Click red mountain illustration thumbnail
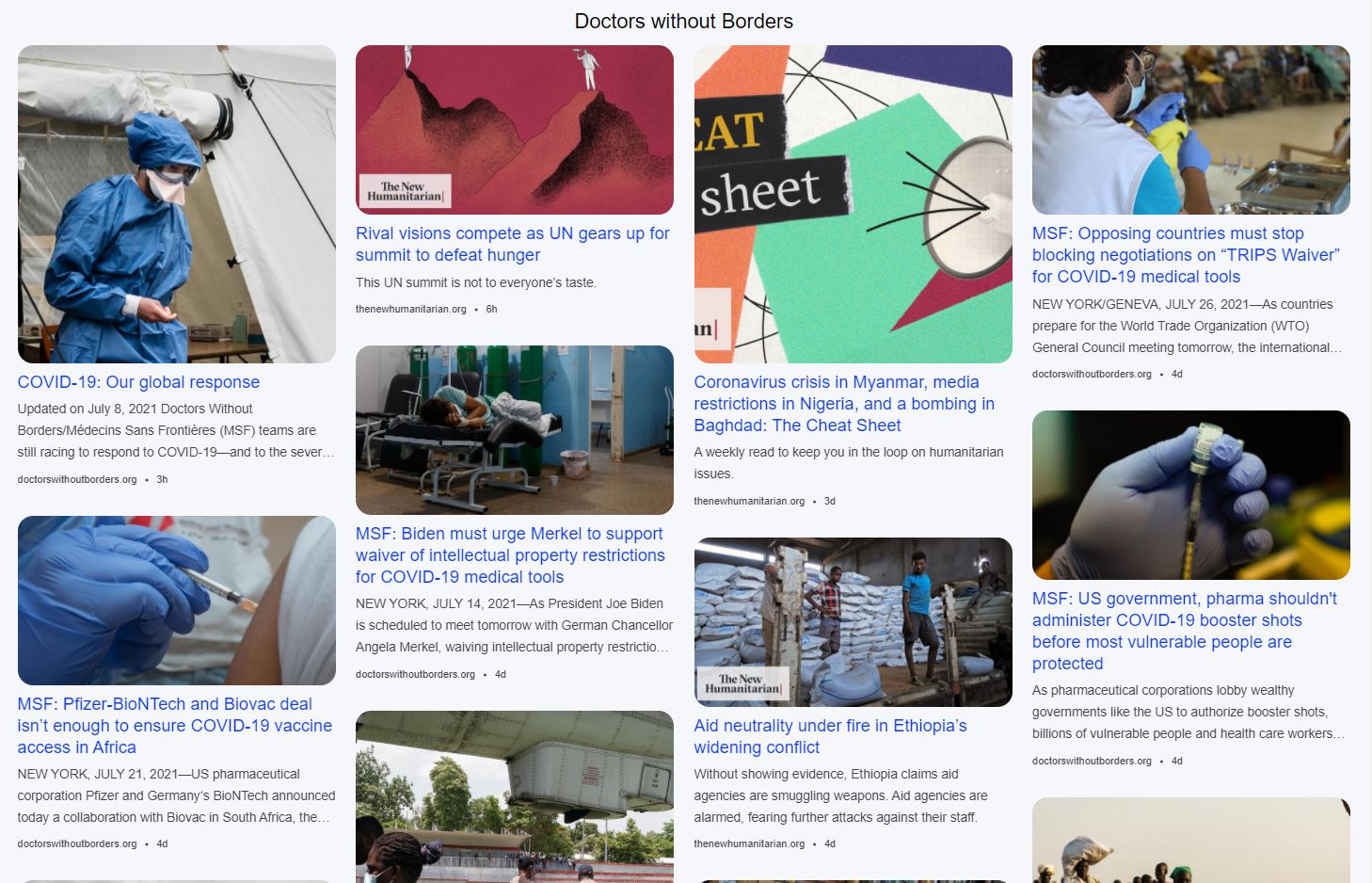The height and width of the screenshot is (883, 1372). [x=515, y=130]
